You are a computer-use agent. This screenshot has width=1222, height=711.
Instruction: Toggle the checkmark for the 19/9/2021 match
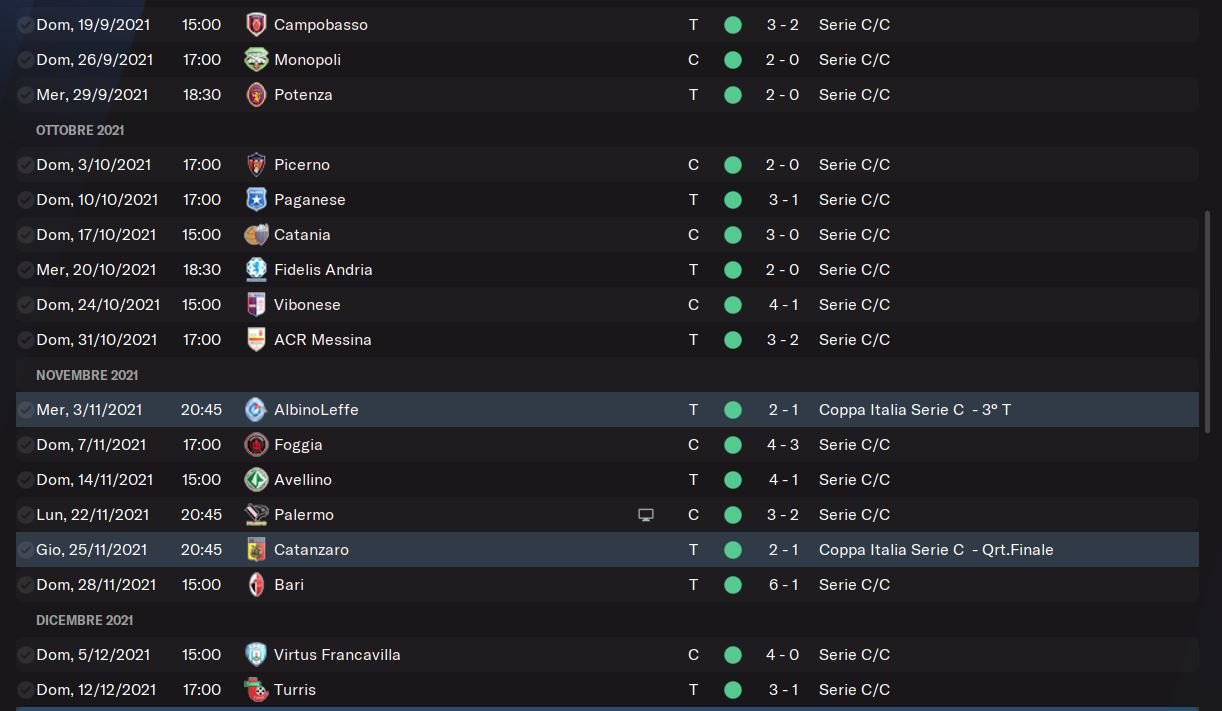[x=25, y=25]
